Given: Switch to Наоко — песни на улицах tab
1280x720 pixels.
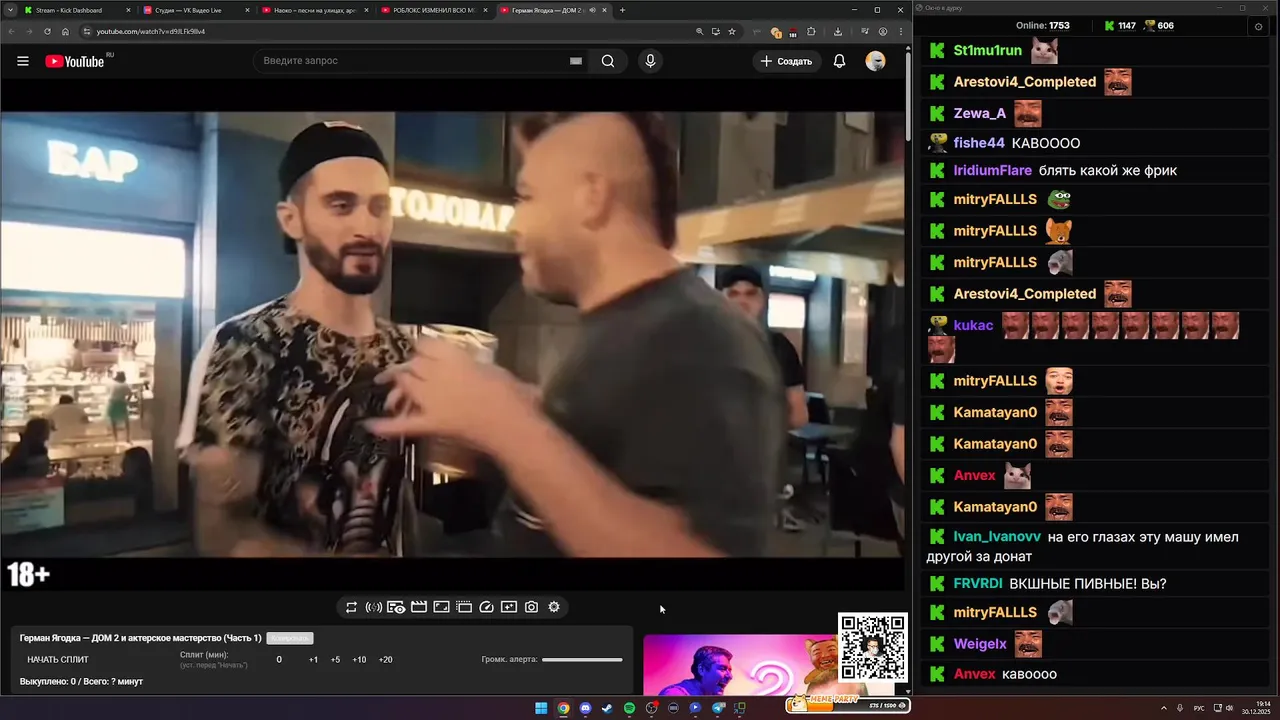Looking at the screenshot, I should (314, 10).
